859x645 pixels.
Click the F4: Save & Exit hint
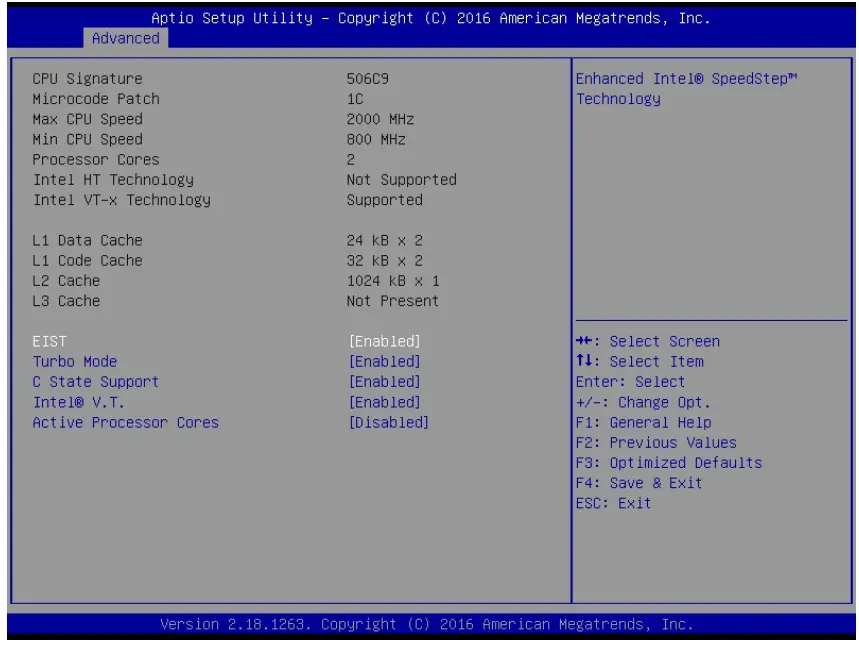pyautogui.click(x=639, y=483)
